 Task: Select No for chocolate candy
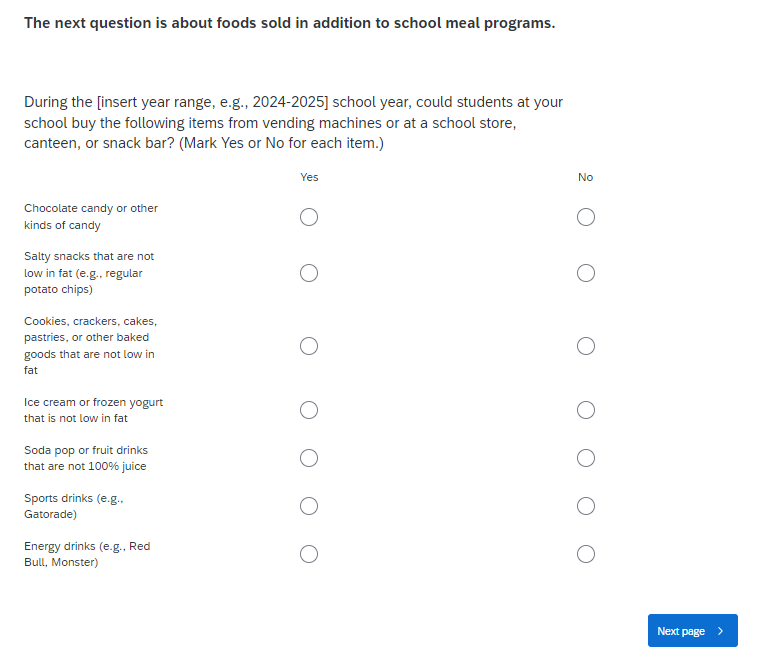(586, 217)
